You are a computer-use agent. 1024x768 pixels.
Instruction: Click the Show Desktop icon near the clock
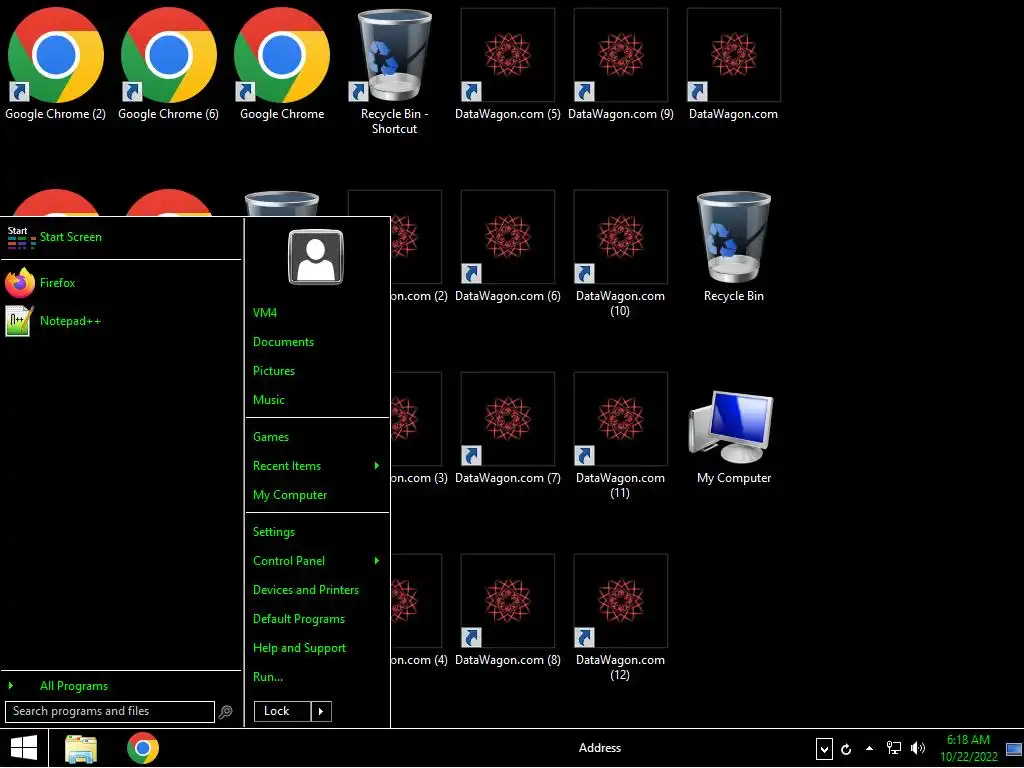1014,748
